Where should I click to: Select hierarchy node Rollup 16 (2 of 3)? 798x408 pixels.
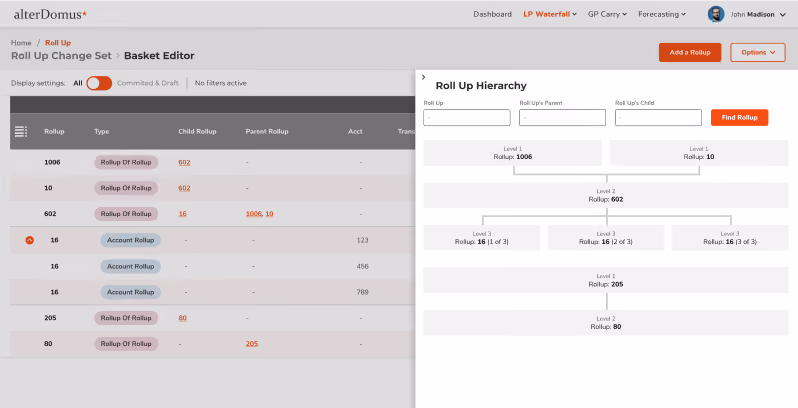coord(606,238)
